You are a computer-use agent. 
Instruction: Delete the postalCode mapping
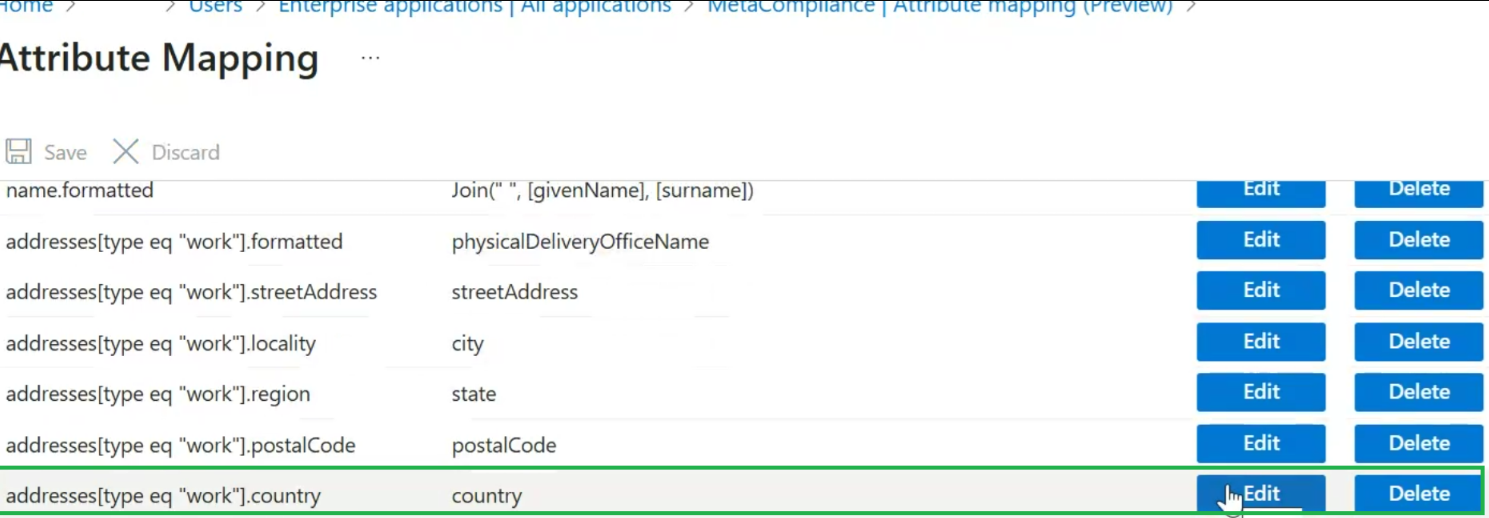pos(1419,443)
